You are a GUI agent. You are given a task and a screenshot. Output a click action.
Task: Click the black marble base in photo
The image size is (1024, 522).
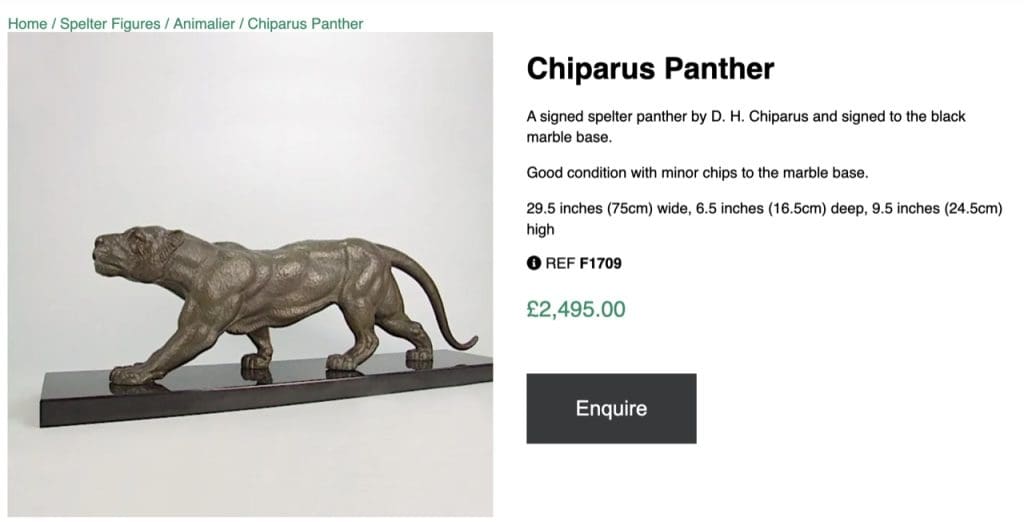point(250,395)
